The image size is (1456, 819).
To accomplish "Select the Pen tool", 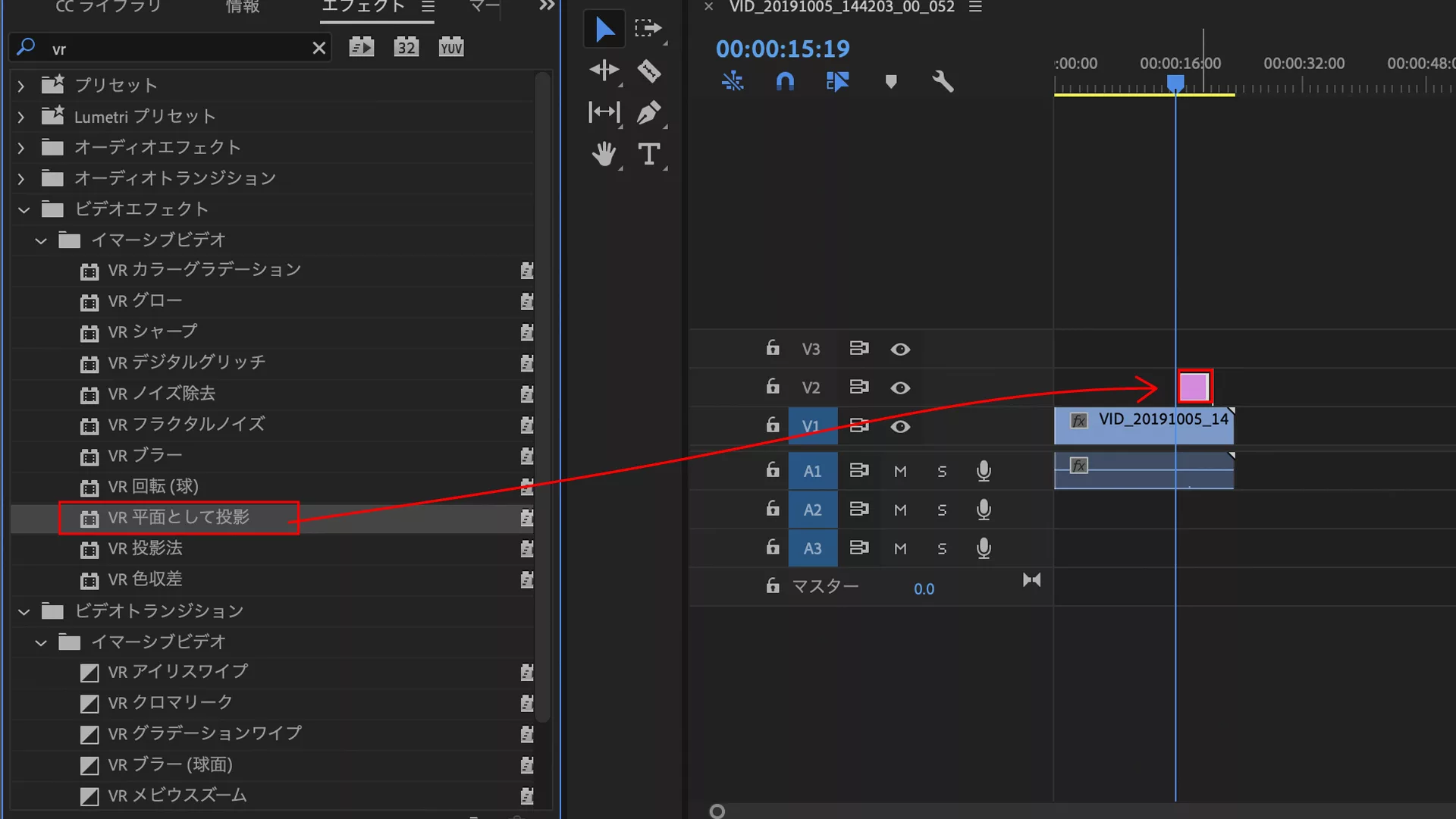I will [x=649, y=112].
